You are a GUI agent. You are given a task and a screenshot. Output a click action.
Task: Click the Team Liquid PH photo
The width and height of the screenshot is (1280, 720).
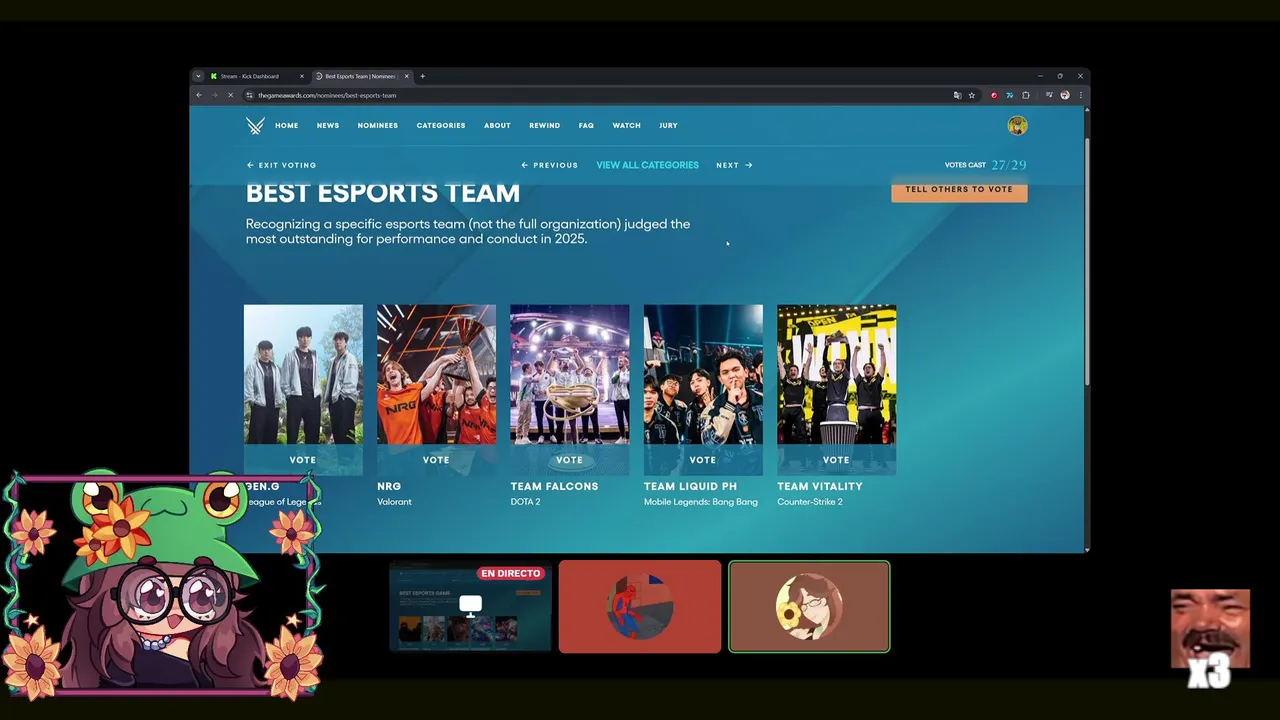click(703, 375)
